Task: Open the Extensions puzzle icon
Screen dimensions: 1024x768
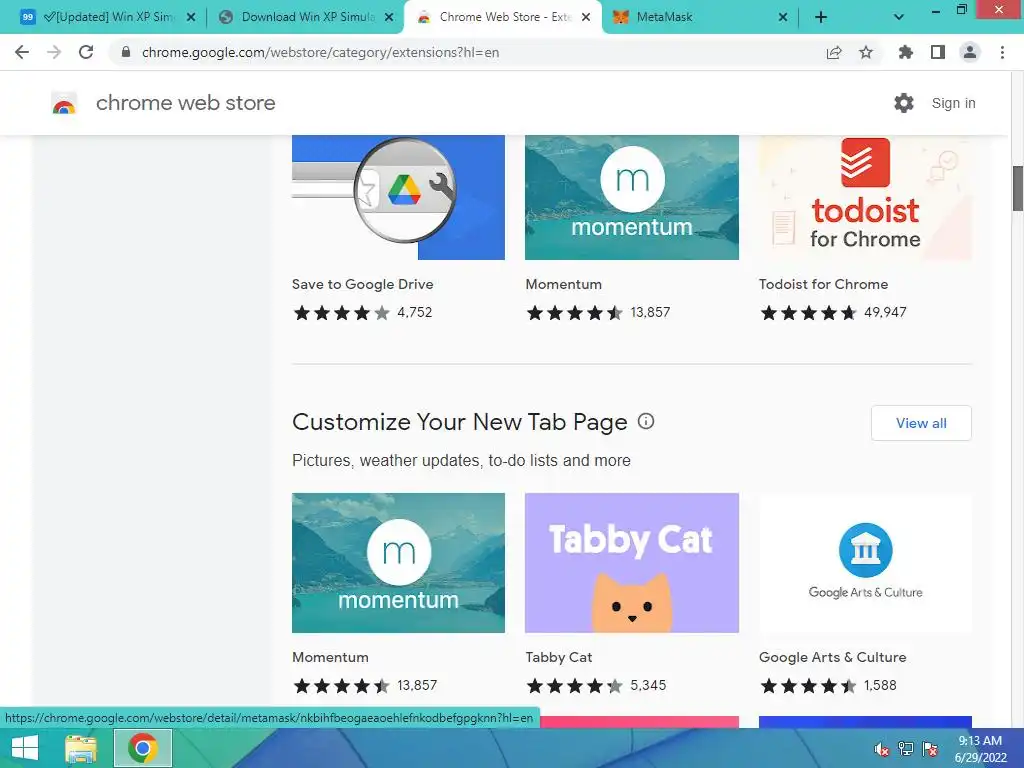Action: (x=906, y=52)
